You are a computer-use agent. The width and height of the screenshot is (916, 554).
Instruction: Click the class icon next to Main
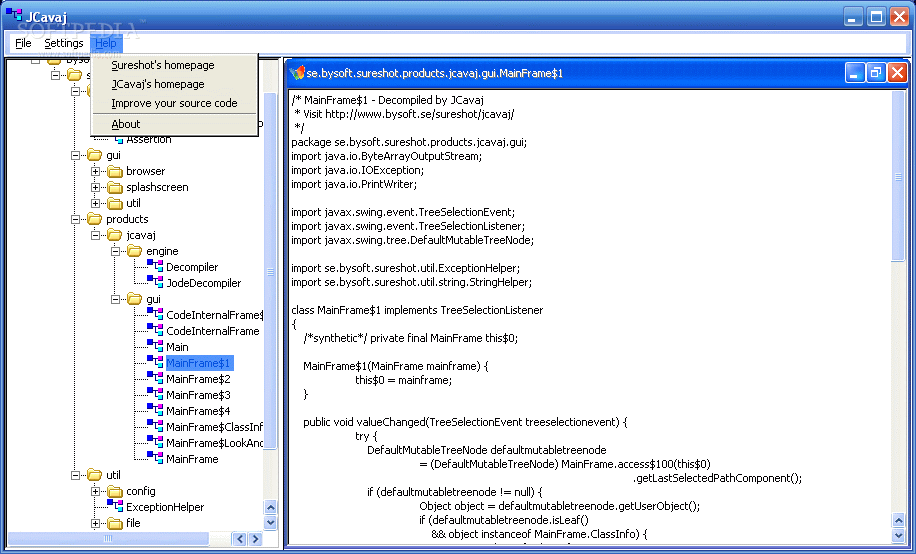coord(155,347)
